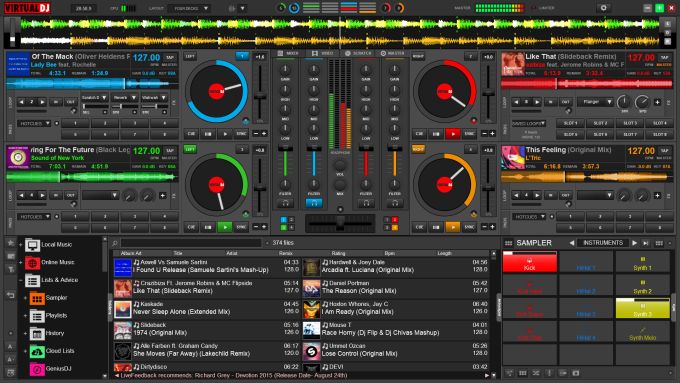Click SLOT 1 saved loop button
The height and width of the screenshot is (383, 680).
pyautogui.click(x=570, y=124)
